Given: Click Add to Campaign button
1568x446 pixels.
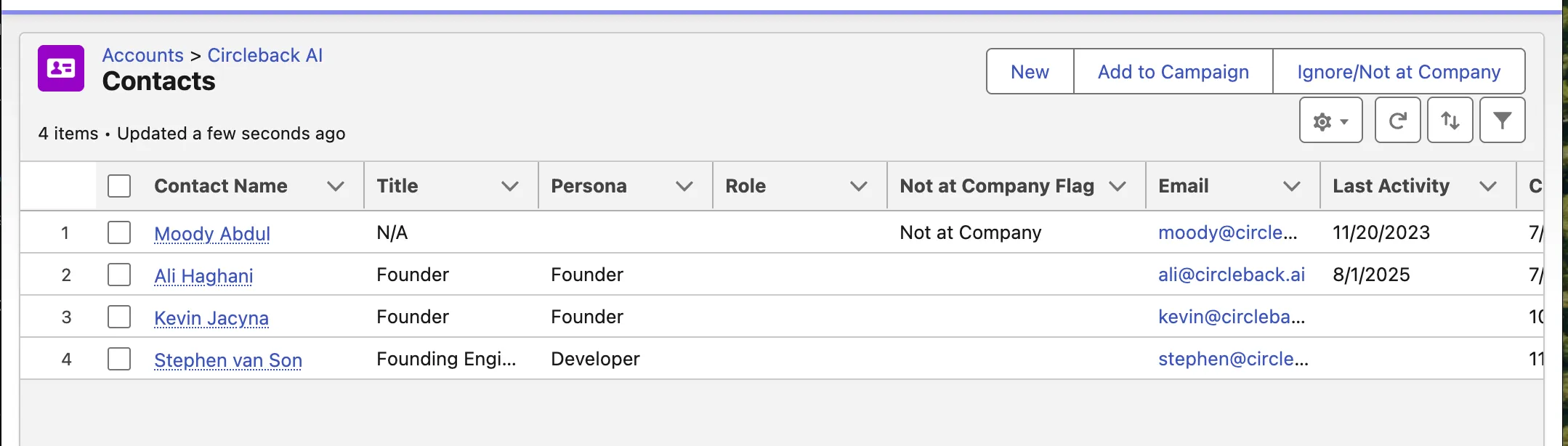Looking at the screenshot, I should [x=1173, y=72].
